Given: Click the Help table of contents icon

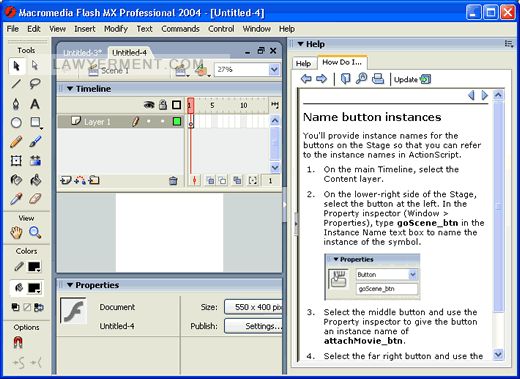Looking at the screenshot, I should 345,79.
